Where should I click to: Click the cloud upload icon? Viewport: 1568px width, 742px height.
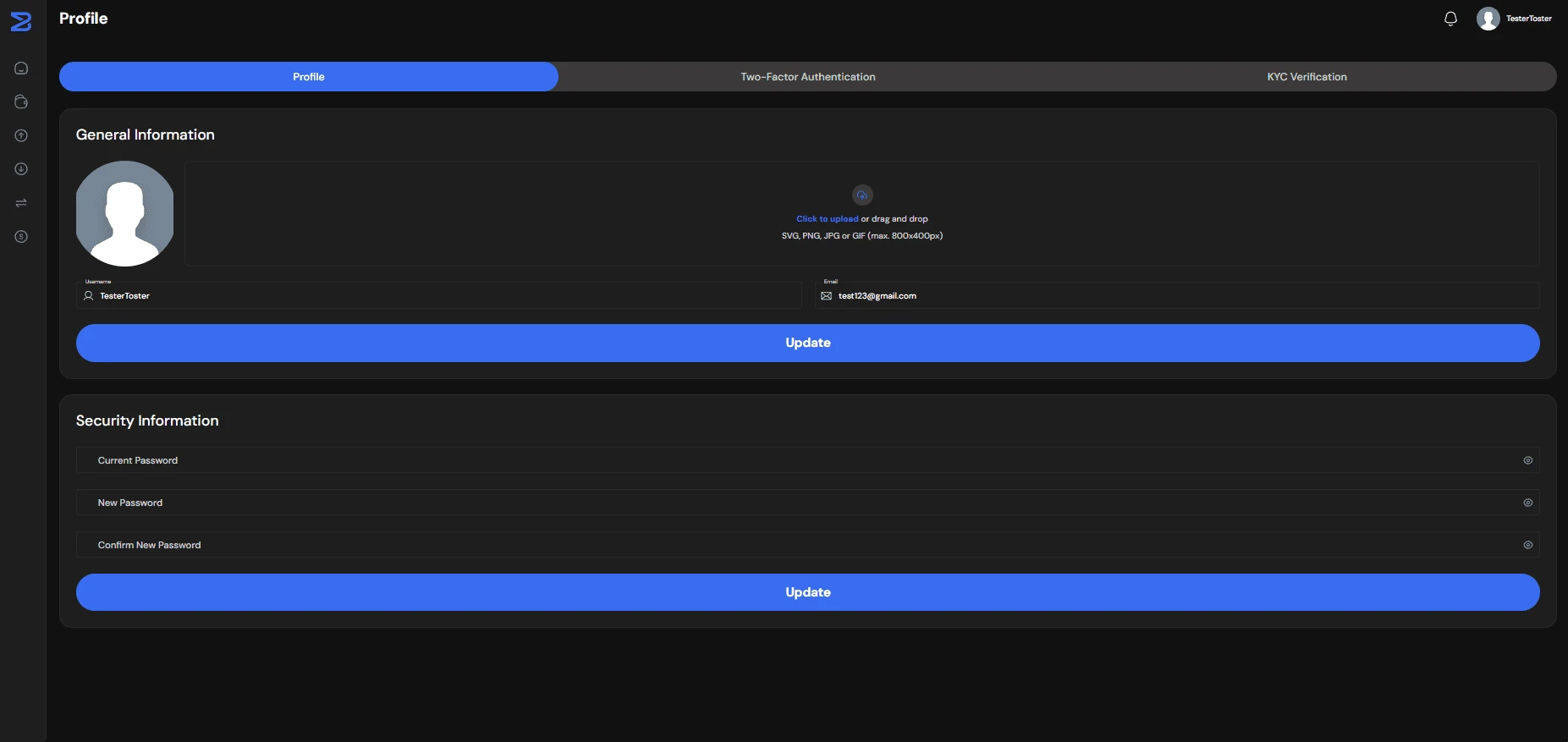coord(862,195)
